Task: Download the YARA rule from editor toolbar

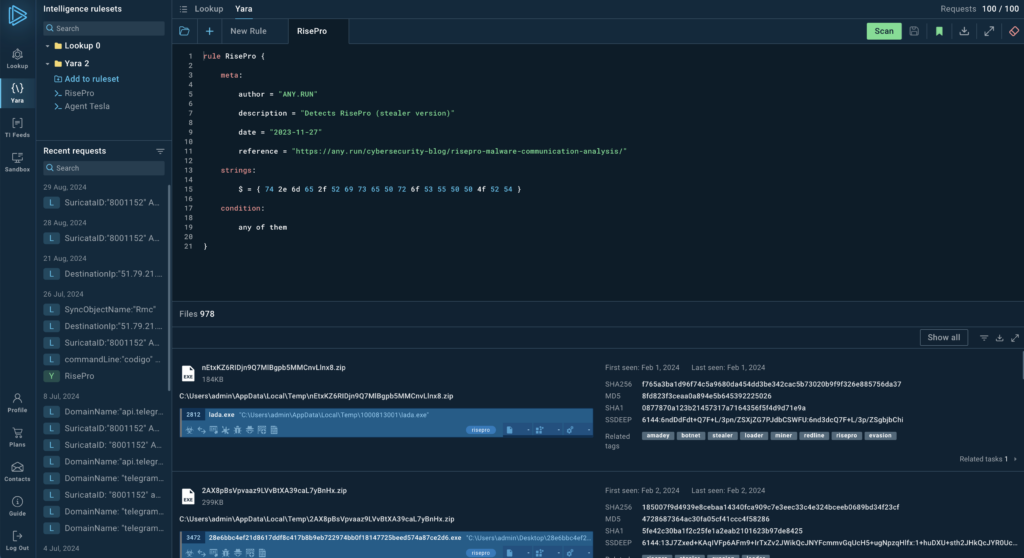Action: click(964, 31)
